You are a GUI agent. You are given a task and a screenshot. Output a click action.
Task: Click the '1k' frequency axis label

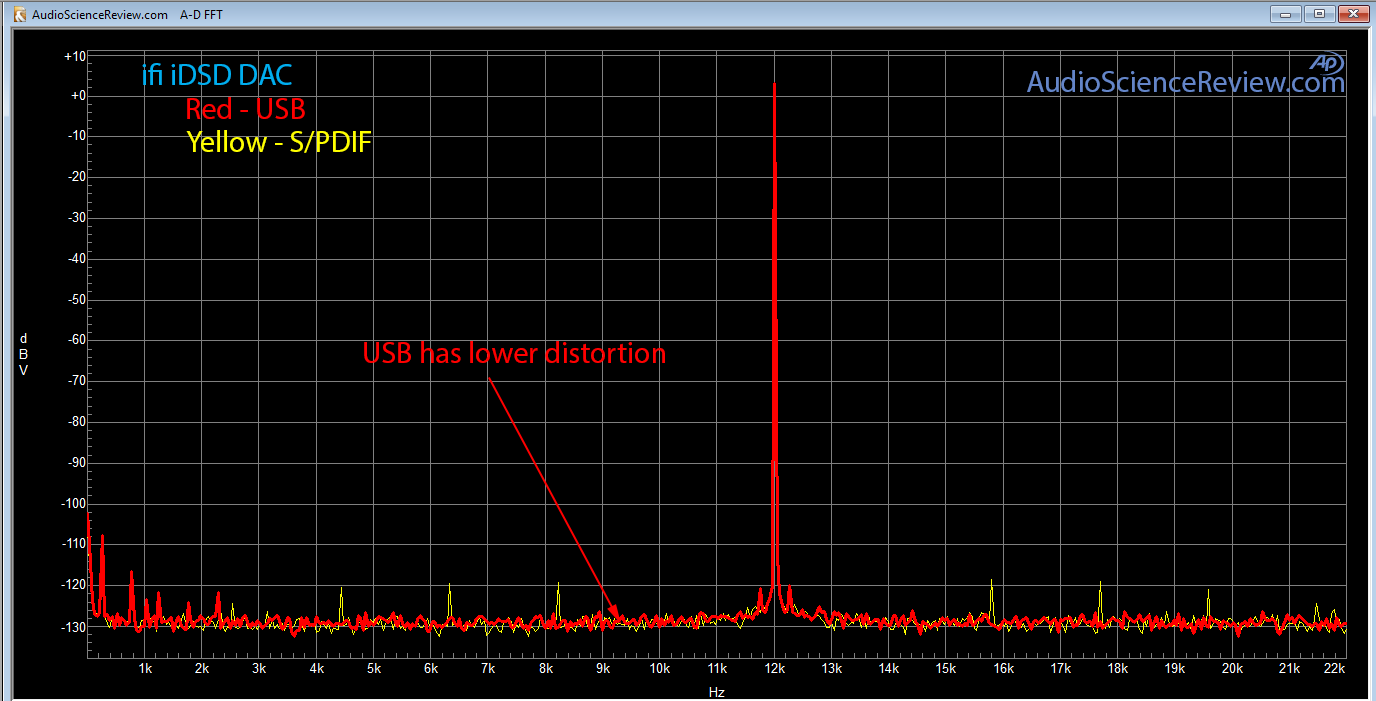click(145, 668)
